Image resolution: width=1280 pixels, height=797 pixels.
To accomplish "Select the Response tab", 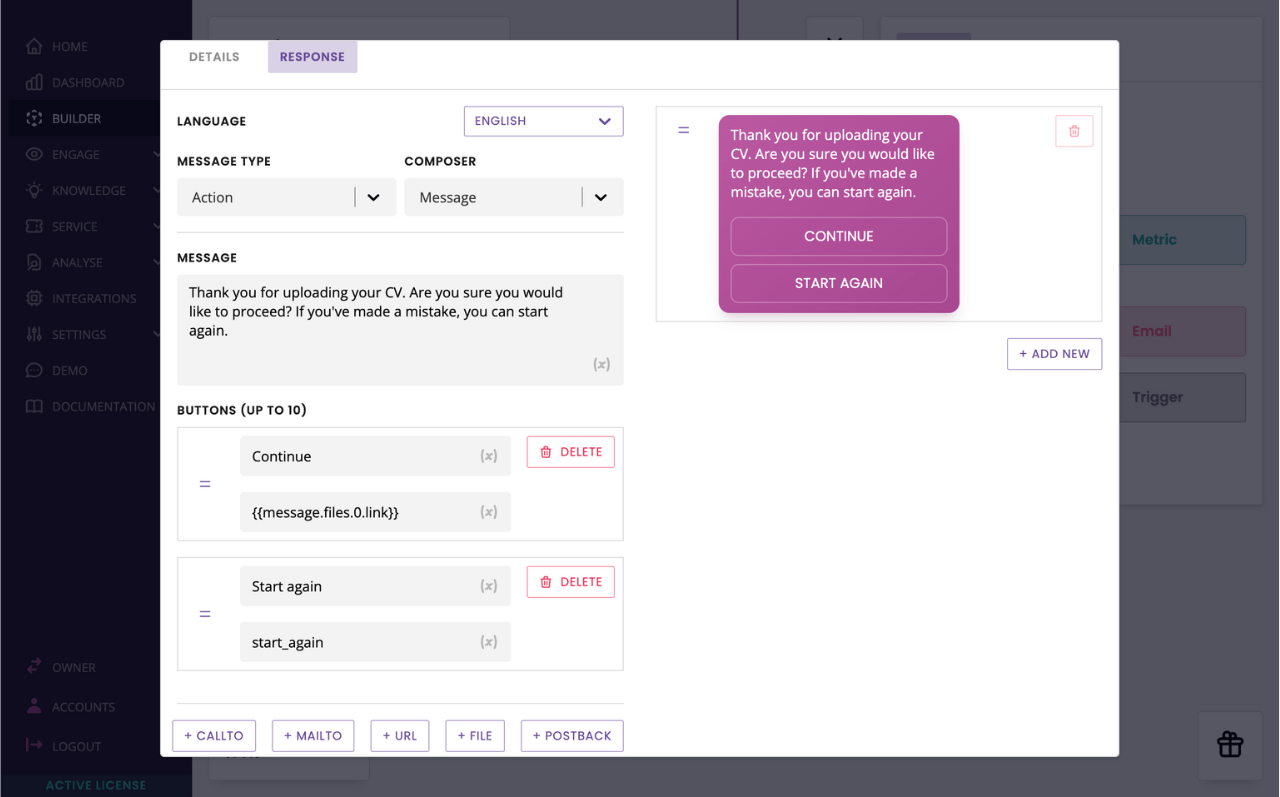I will click(x=312, y=57).
